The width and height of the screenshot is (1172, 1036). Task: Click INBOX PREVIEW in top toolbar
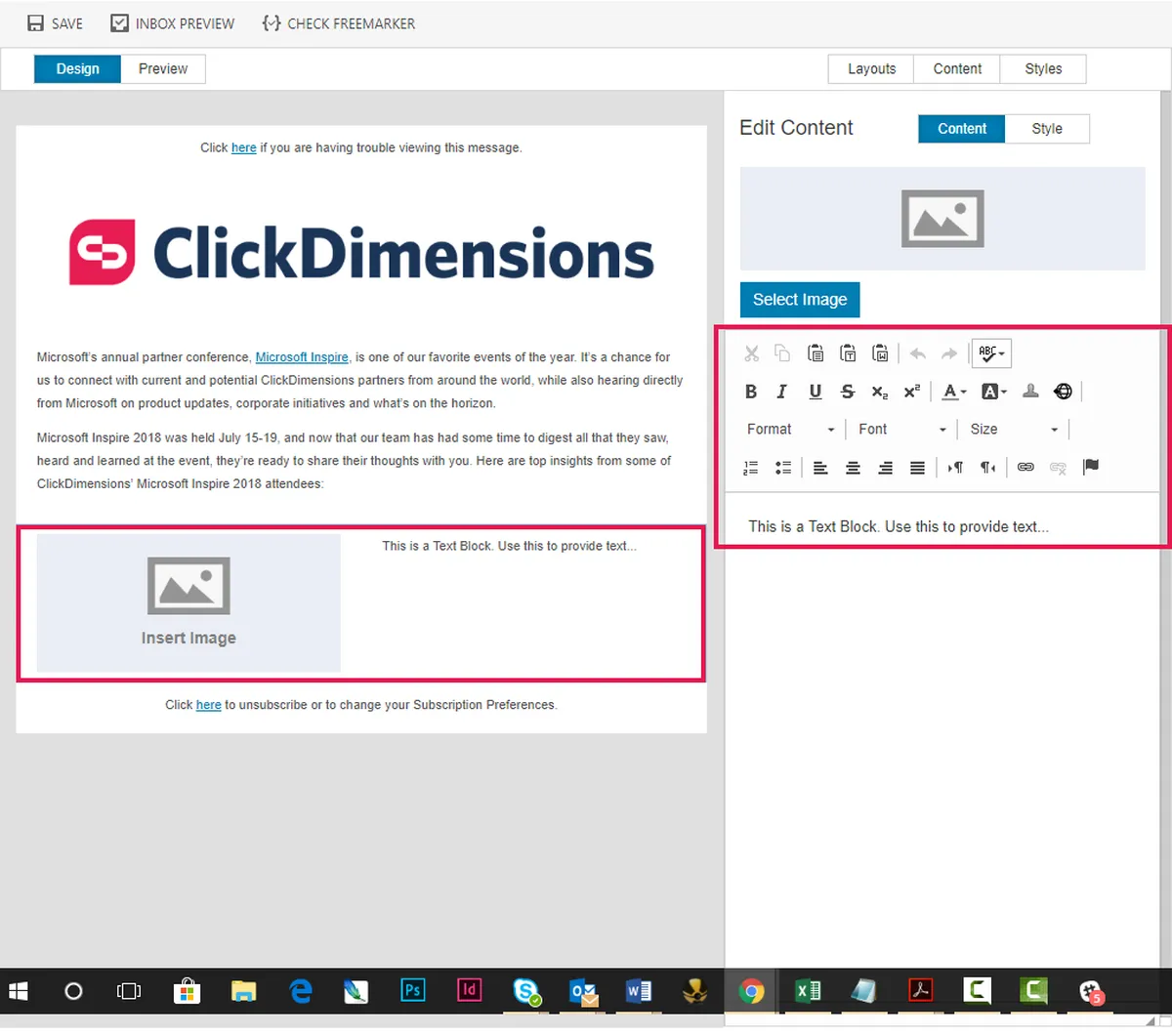[172, 23]
